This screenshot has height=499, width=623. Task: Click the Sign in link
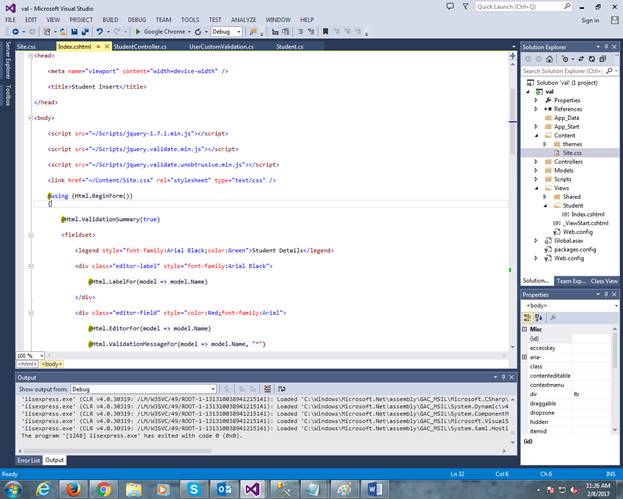tap(590, 19)
